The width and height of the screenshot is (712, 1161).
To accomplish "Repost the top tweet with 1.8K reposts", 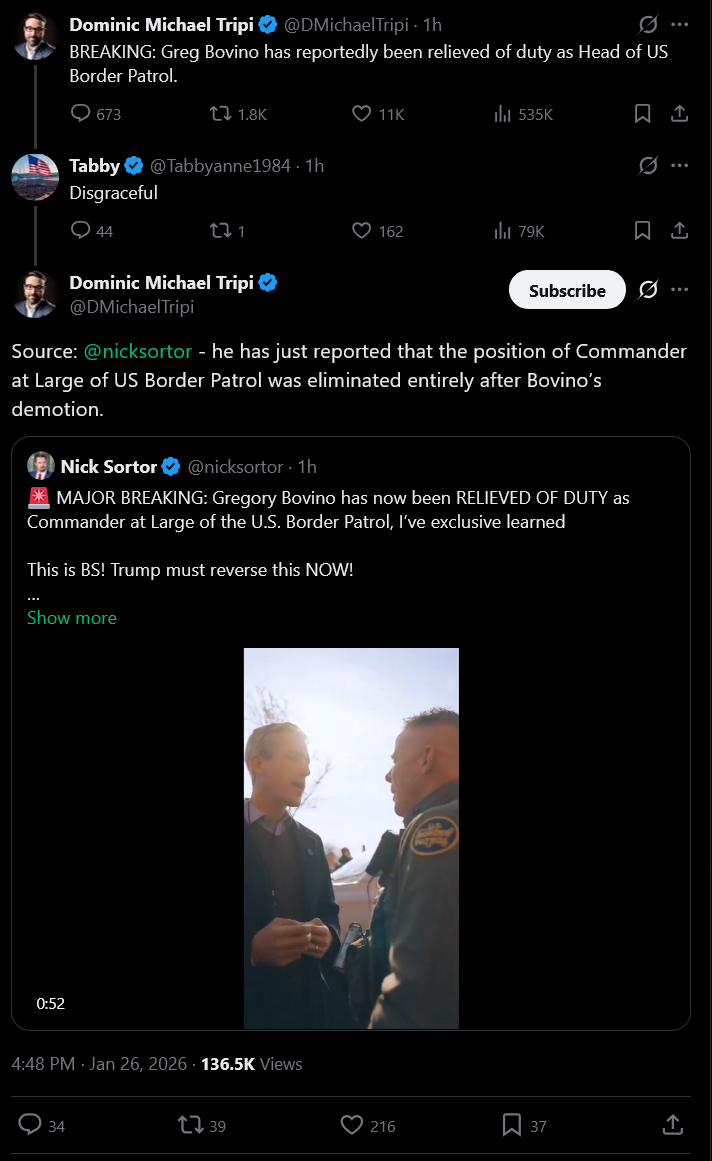I will point(221,114).
